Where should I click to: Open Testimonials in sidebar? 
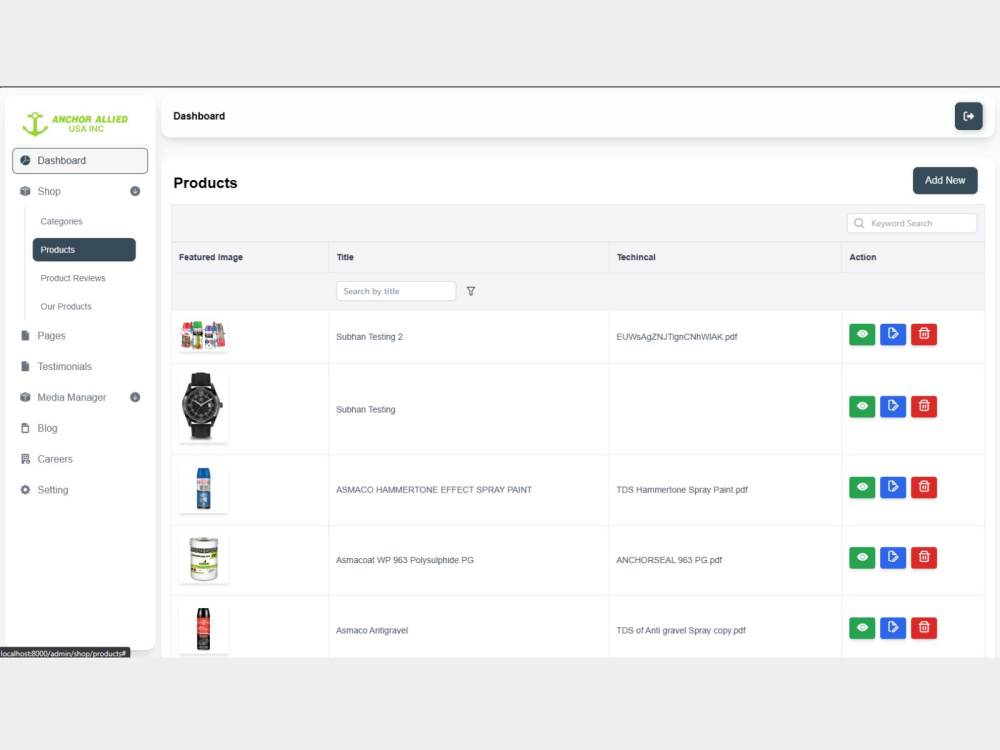[x=64, y=366]
